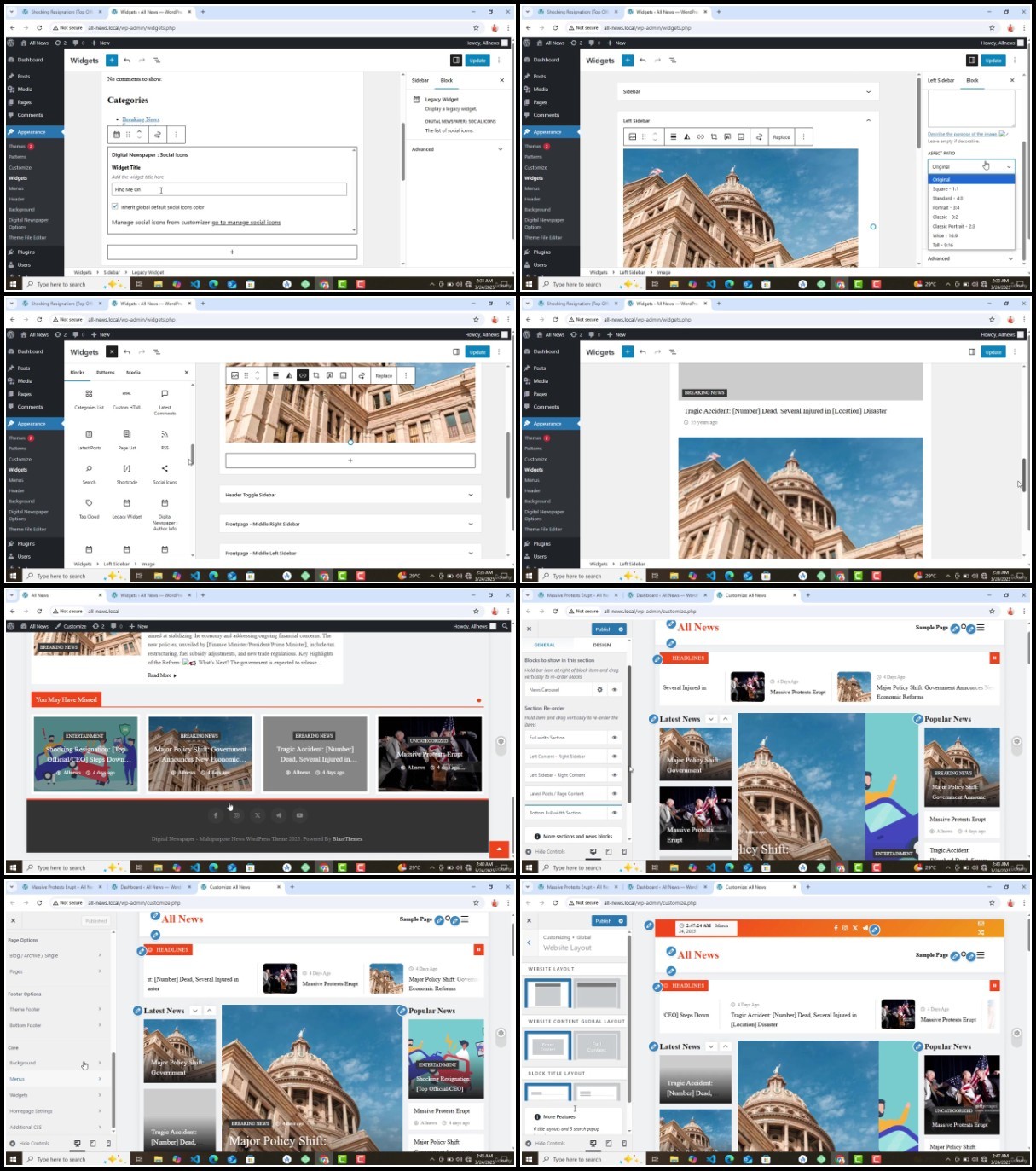The width and height of the screenshot is (1036, 1171).
Task: Click align icon in Aspect Ratio screen image toolbar
Action: pyautogui.click(x=673, y=136)
